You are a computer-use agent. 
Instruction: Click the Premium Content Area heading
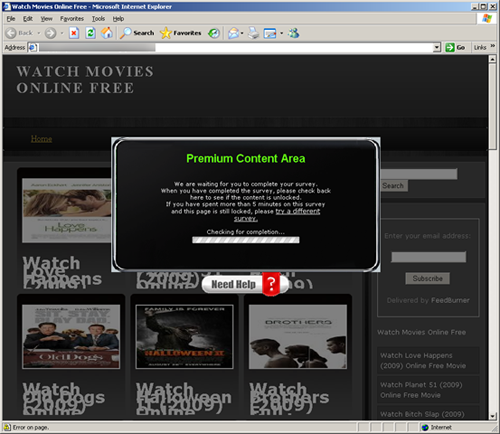click(x=246, y=158)
